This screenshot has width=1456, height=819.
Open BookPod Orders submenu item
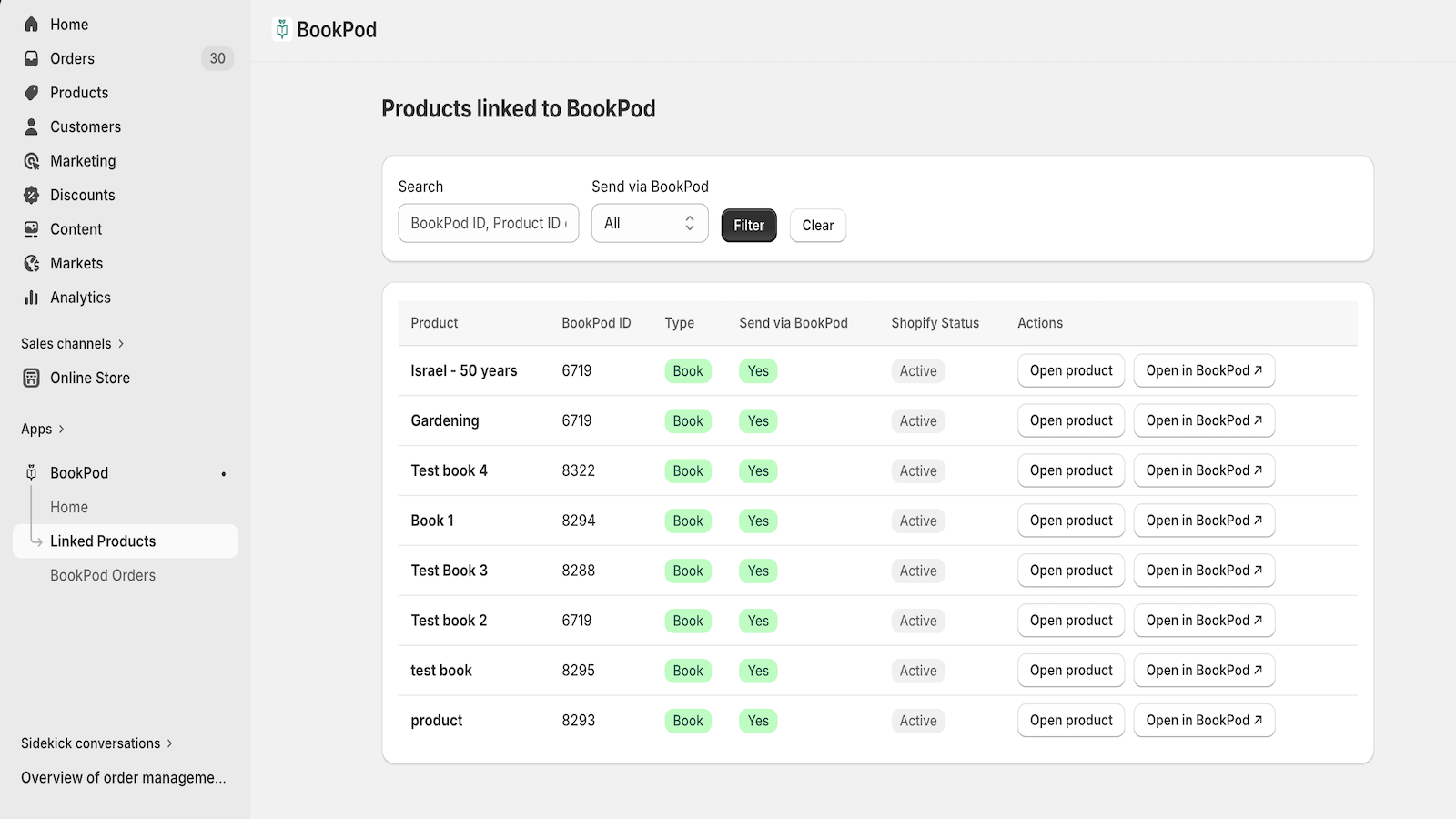coord(103,575)
